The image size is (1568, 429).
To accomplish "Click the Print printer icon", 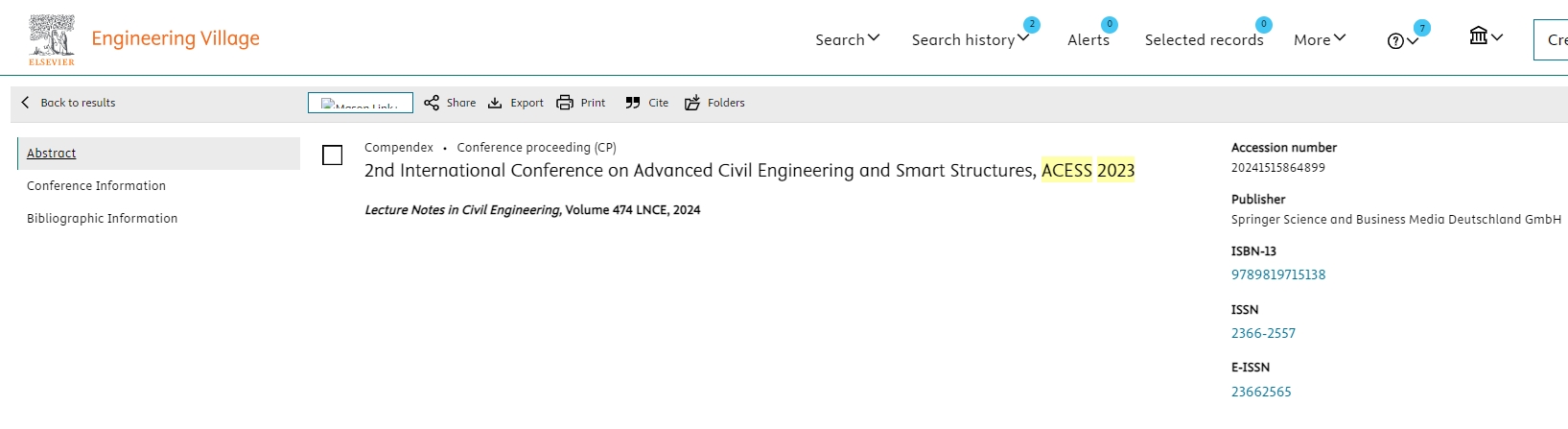I will coord(565,103).
